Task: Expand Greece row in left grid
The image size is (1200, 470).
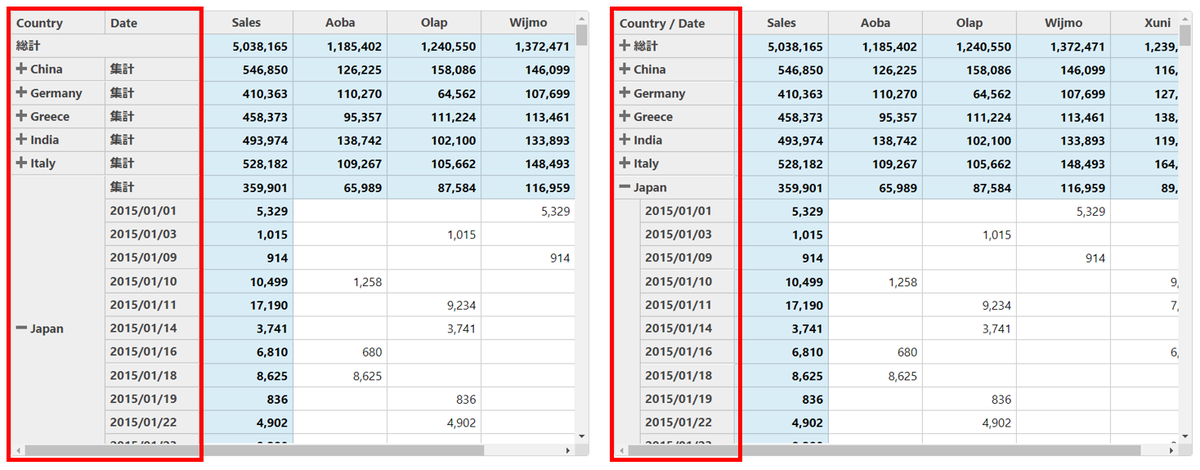Action: click(20, 116)
